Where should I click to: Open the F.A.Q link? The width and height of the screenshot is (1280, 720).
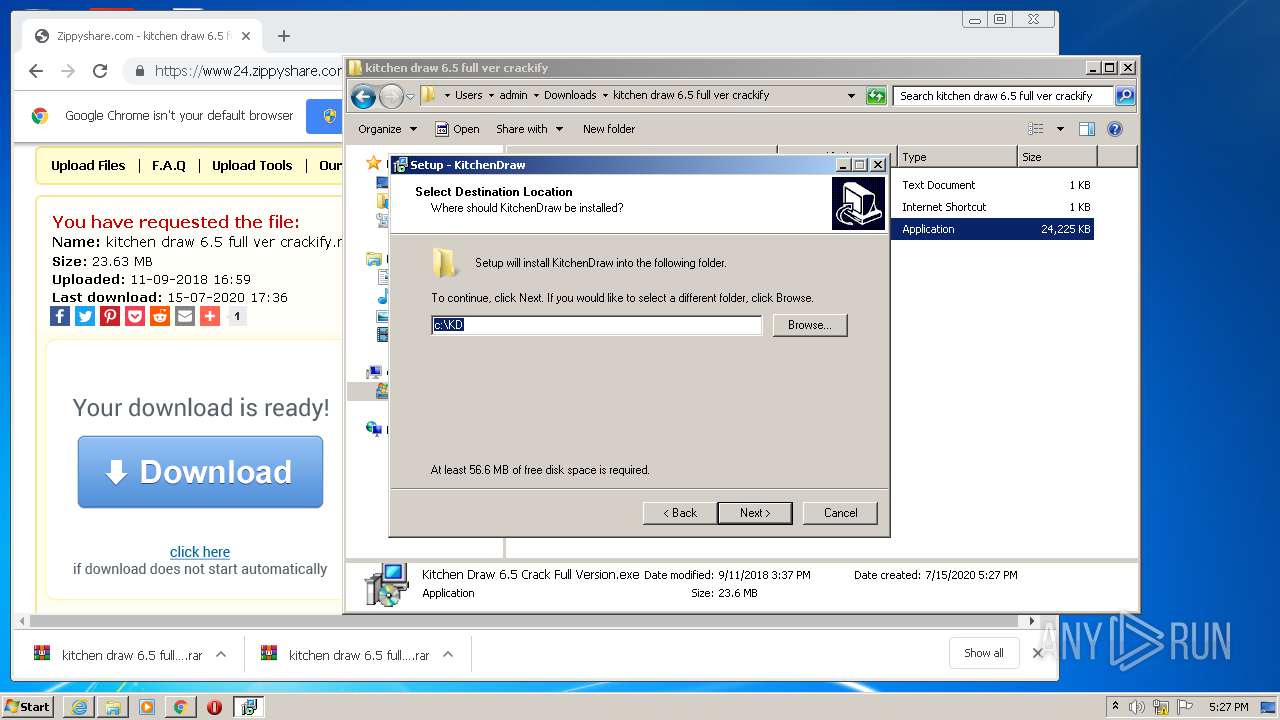(x=169, y=166)
